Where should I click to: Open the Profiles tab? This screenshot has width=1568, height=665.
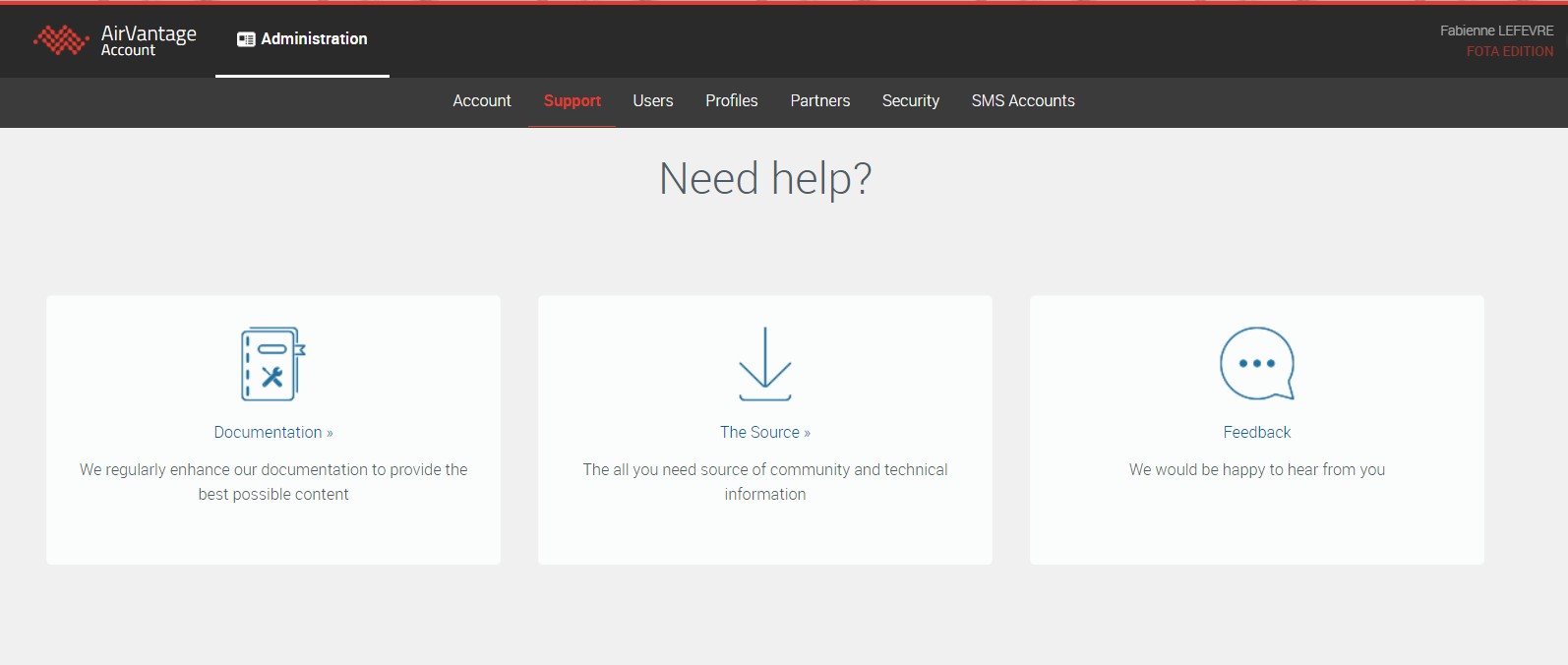coord(732,101)
